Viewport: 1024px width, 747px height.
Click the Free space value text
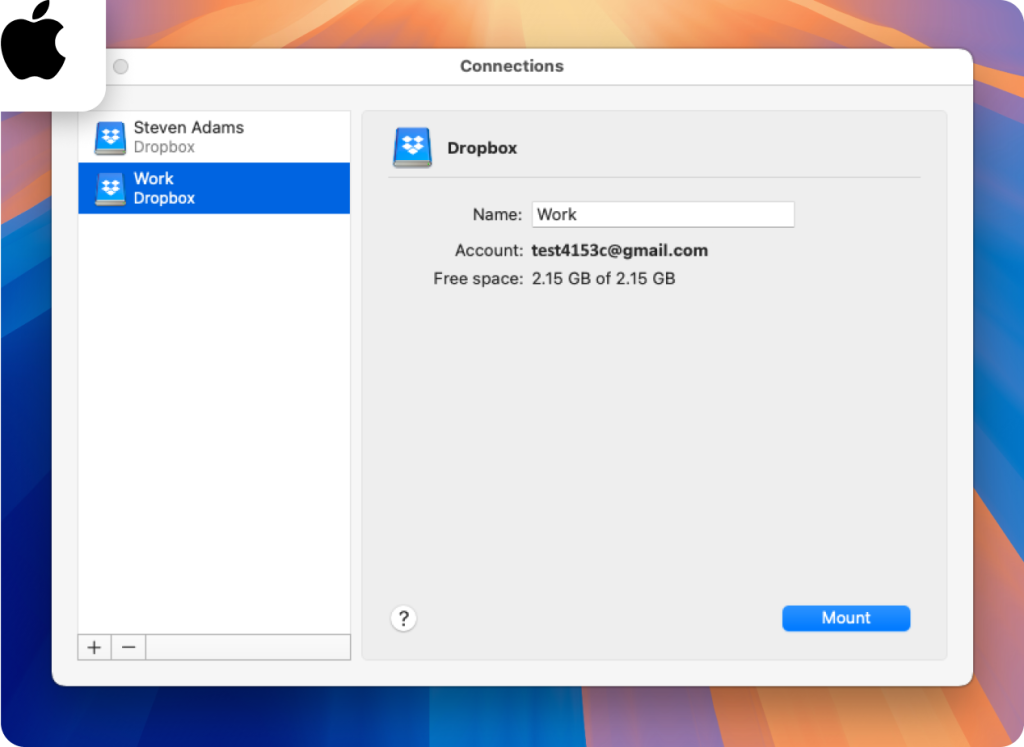coord(602,278)
